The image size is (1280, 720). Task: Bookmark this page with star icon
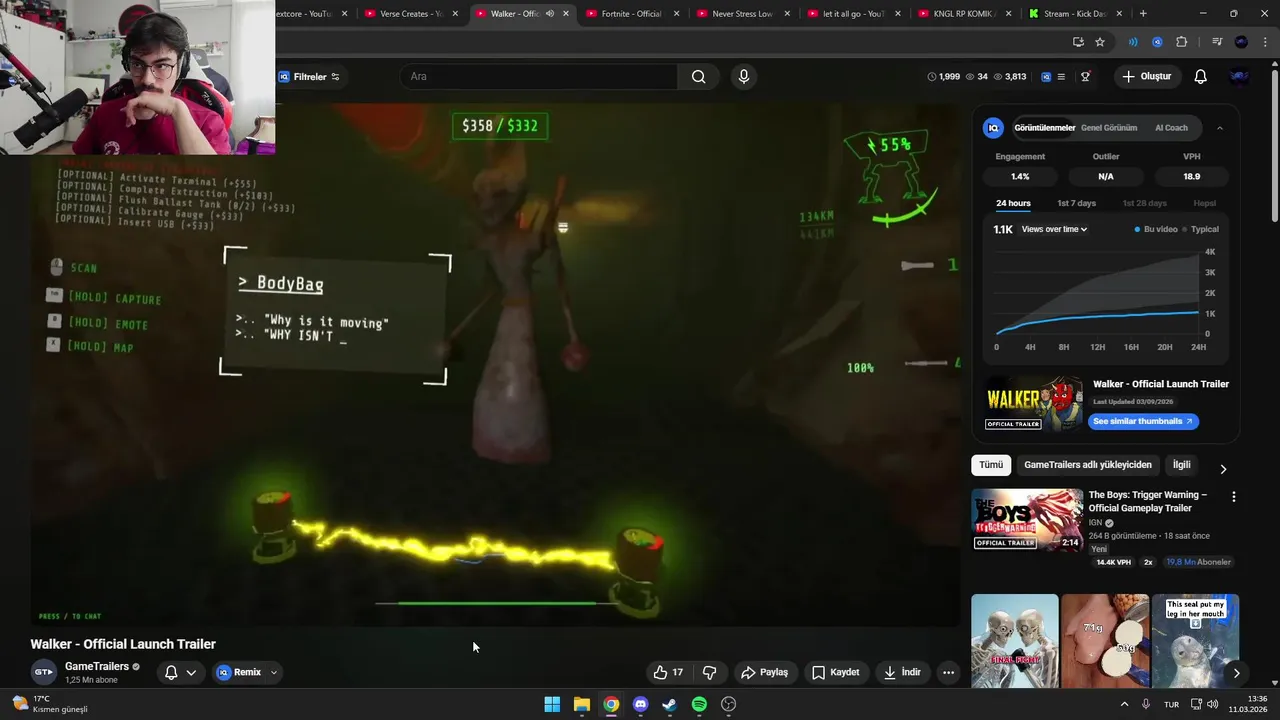pyautogui.click(x=1100, y=42)
